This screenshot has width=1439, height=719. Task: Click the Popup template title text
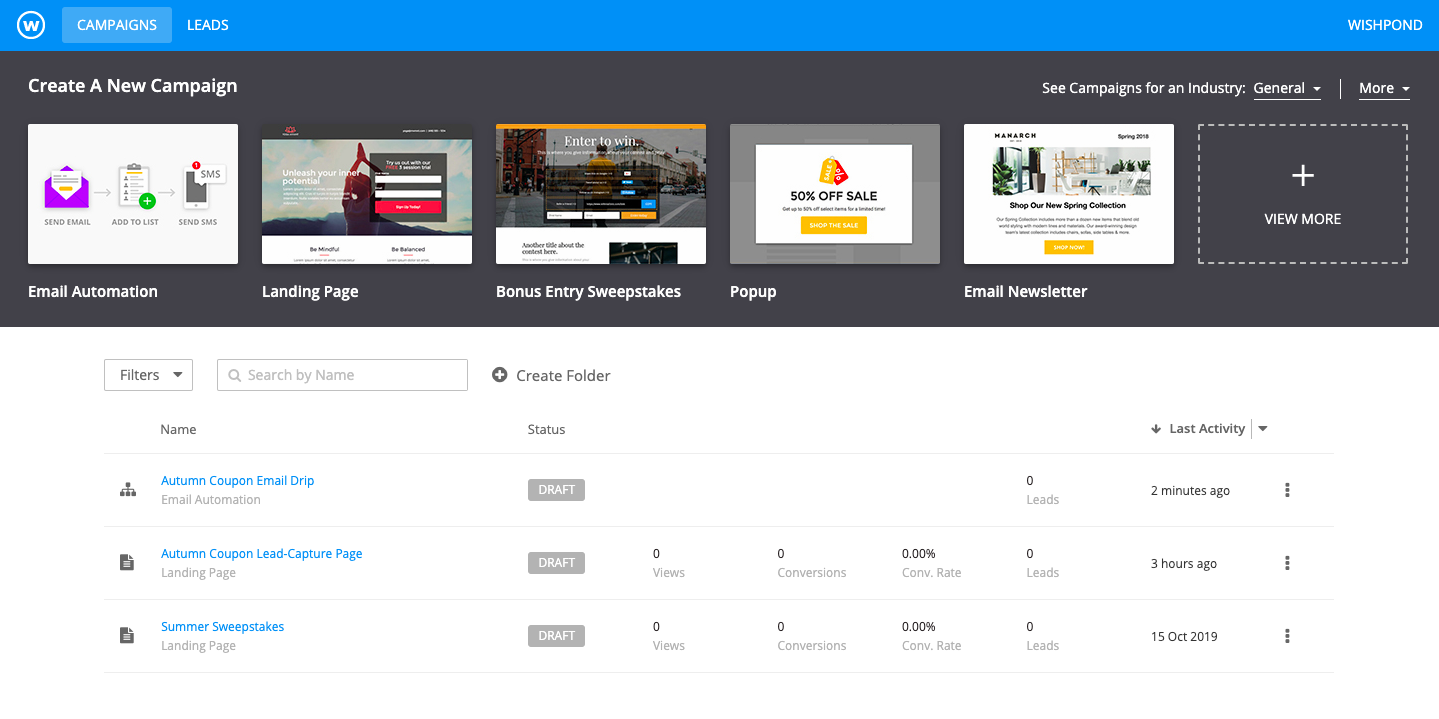(753, 292)
